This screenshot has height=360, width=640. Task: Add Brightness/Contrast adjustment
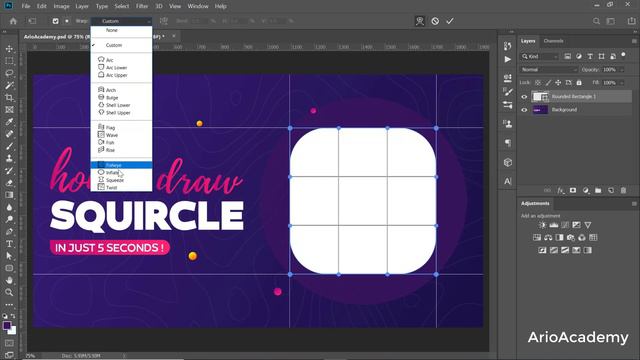coord(542,225)
